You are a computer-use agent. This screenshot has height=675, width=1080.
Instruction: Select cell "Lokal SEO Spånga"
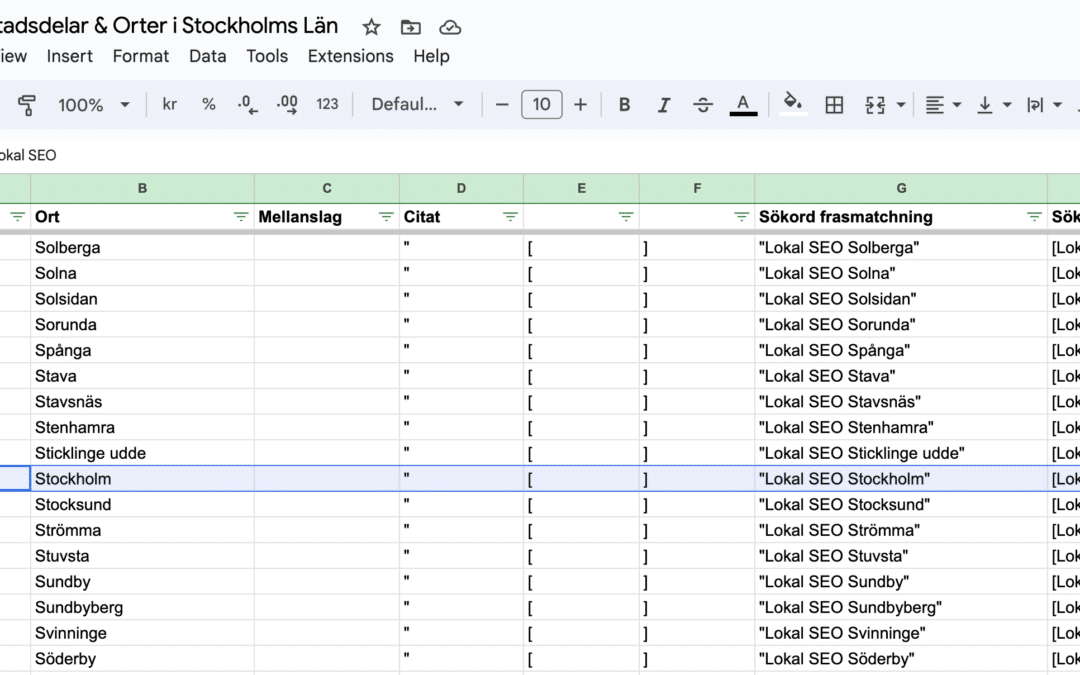point(901,351)
